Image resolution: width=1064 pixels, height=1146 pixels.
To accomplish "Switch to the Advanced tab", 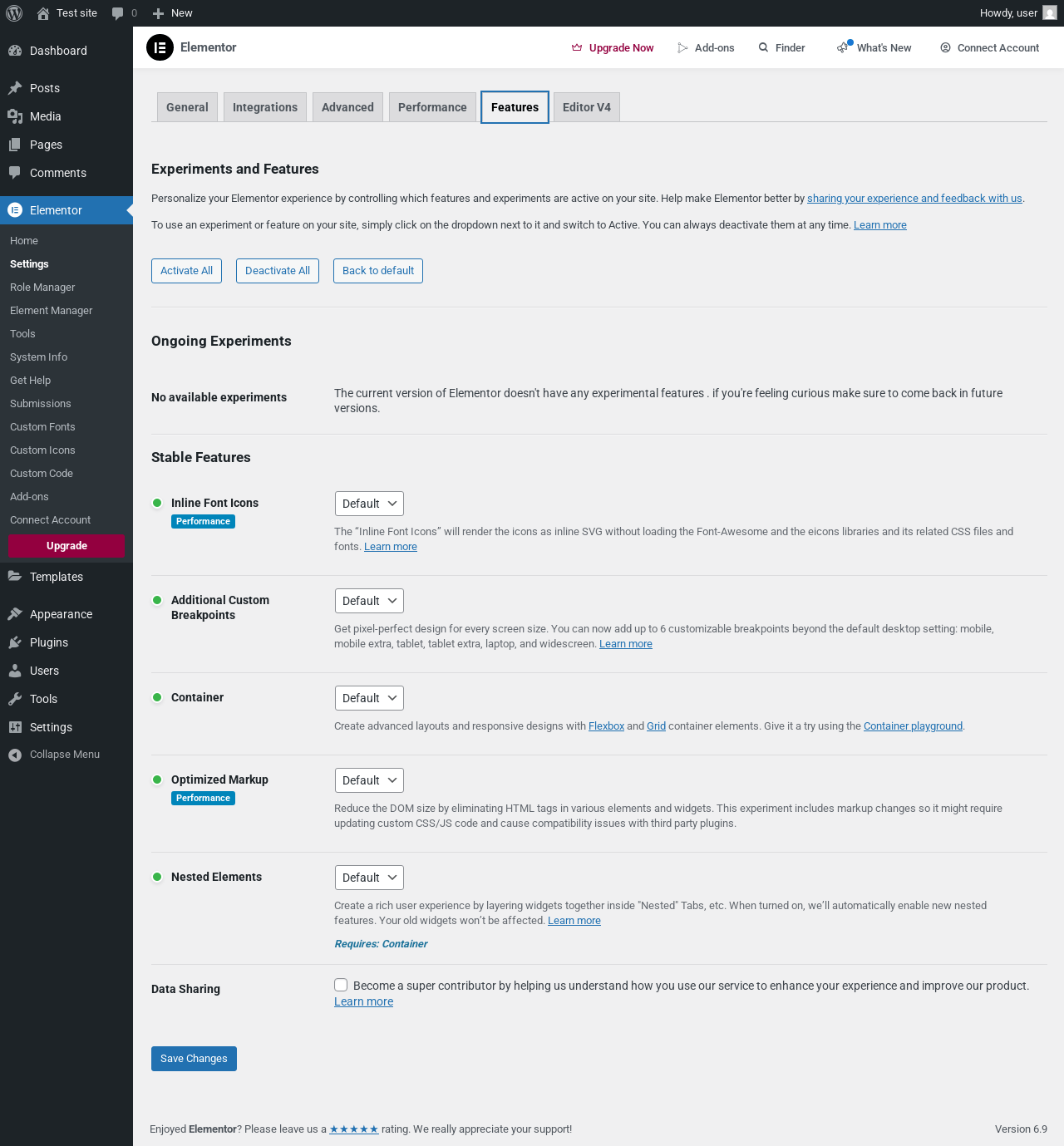I will click(x=347, y=107).
